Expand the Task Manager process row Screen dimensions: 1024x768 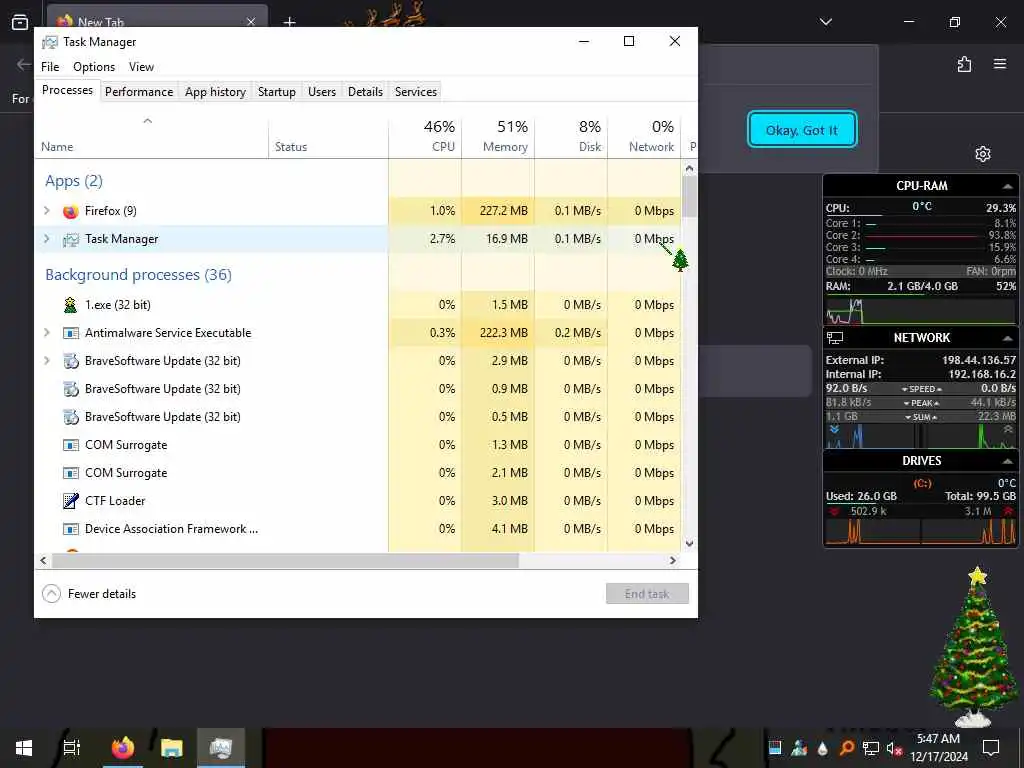pyautogui.click(x=46, y=239)
